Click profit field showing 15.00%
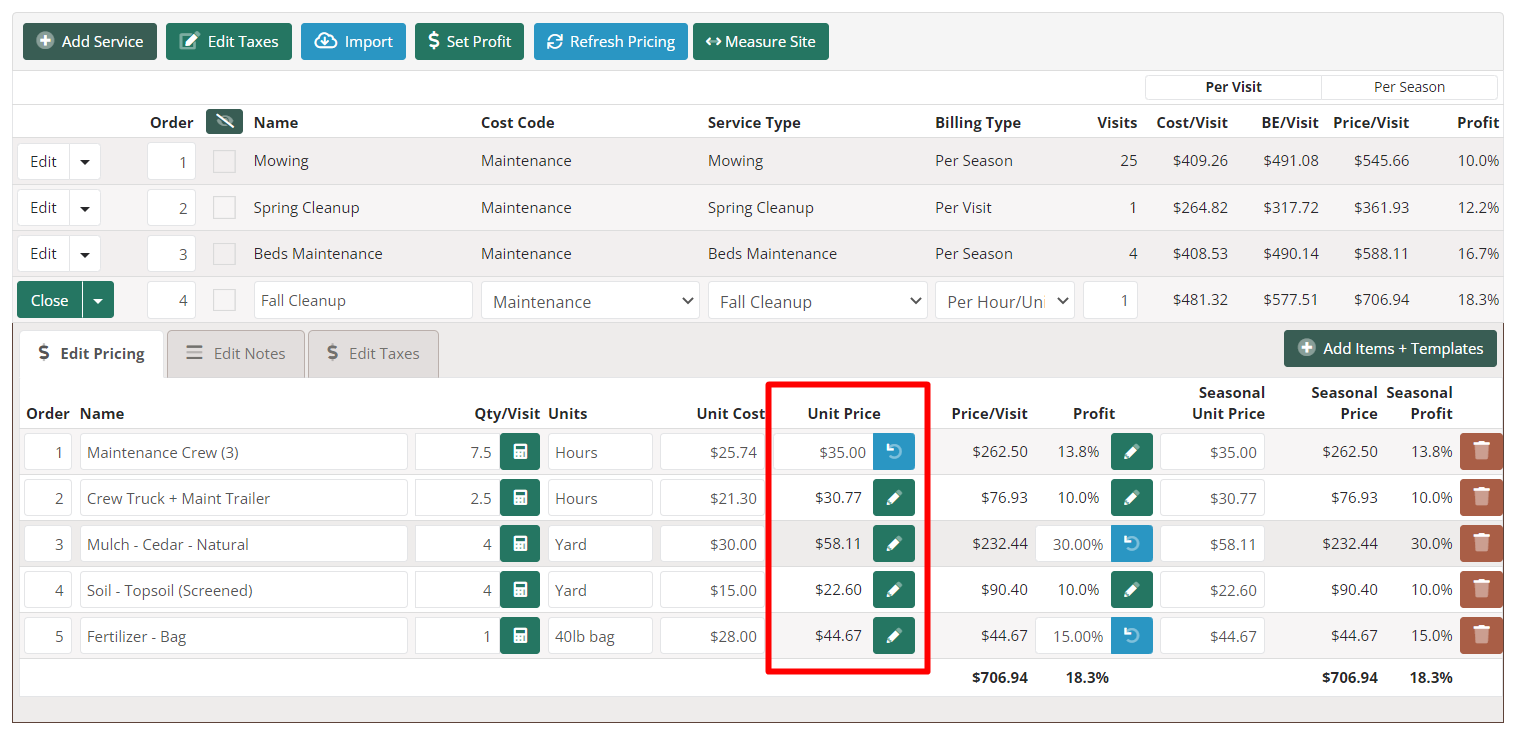Screen dimensions: 1514x737 pos(1073,636)
